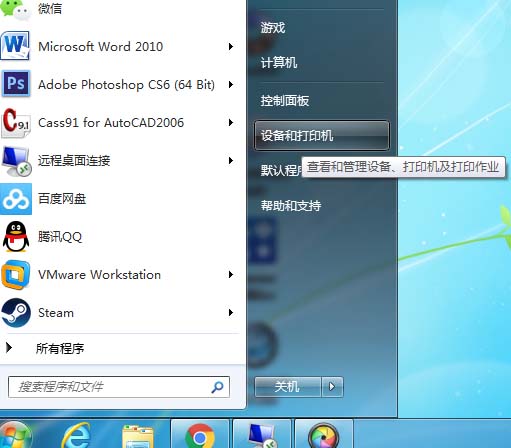
Task: Launch the 腾讯QQ penguin icon
Action: [16, 237]
